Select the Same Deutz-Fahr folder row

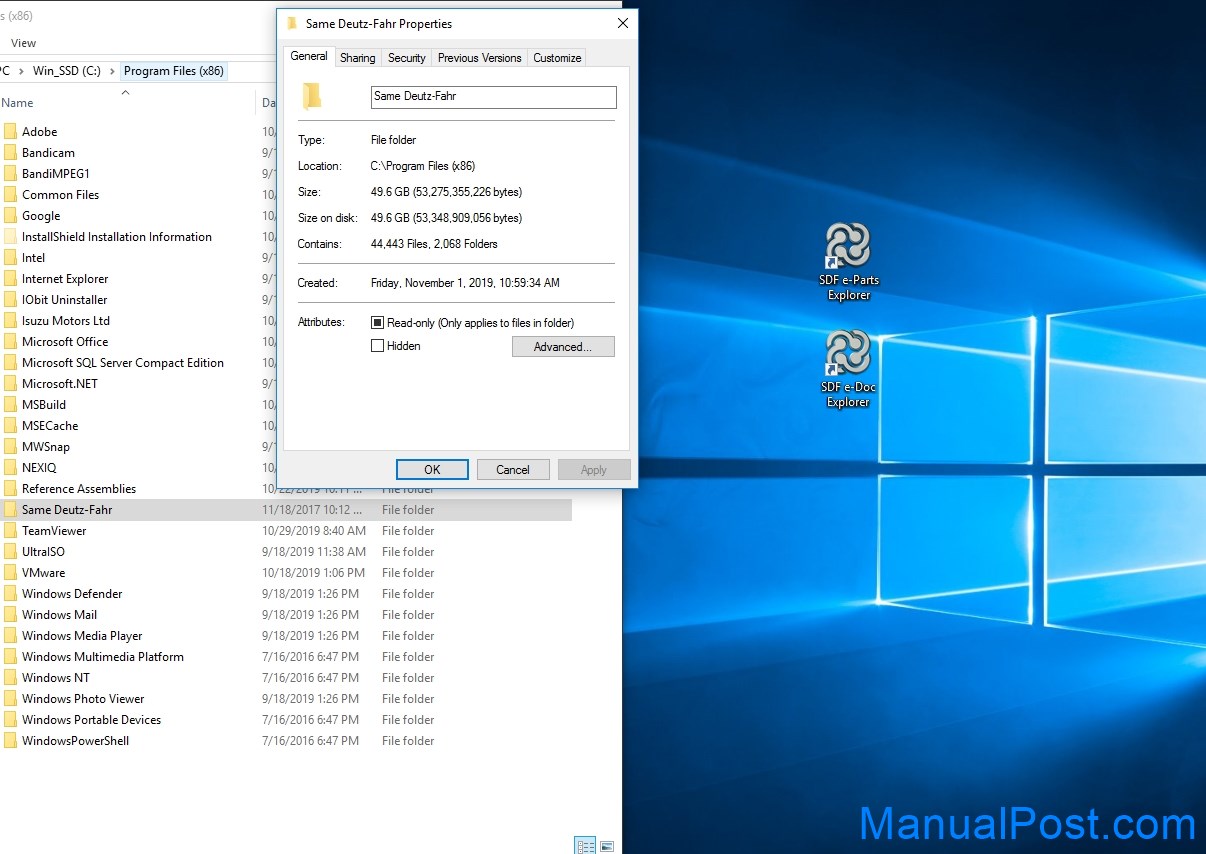tap(286, 510)
